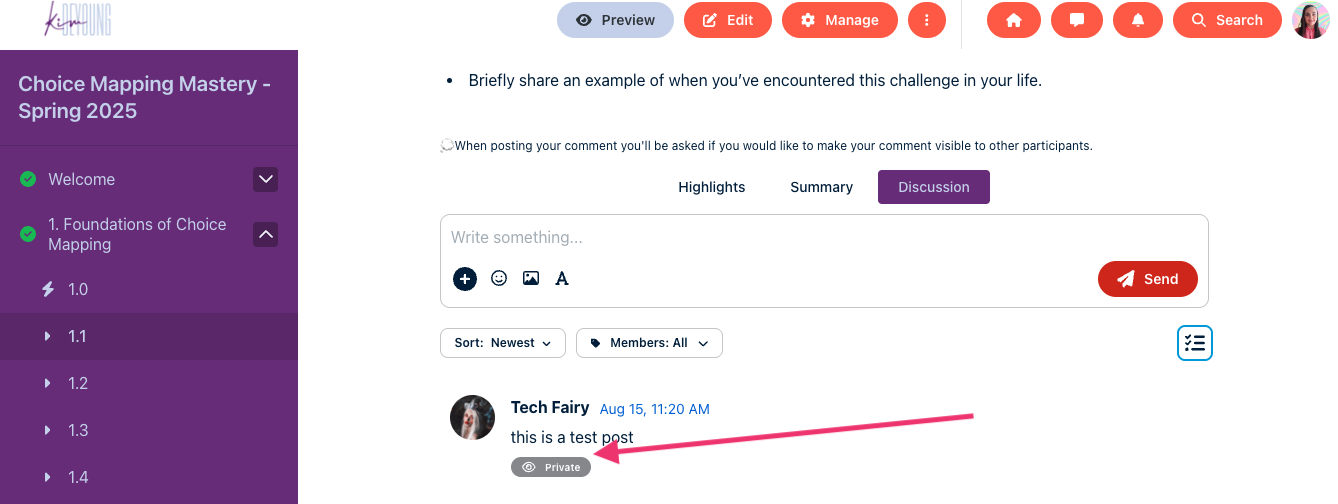This screenshot has height=504, width=1338.
Task: Open text formatting with the A icon
Action: click(x=562, y=279)
